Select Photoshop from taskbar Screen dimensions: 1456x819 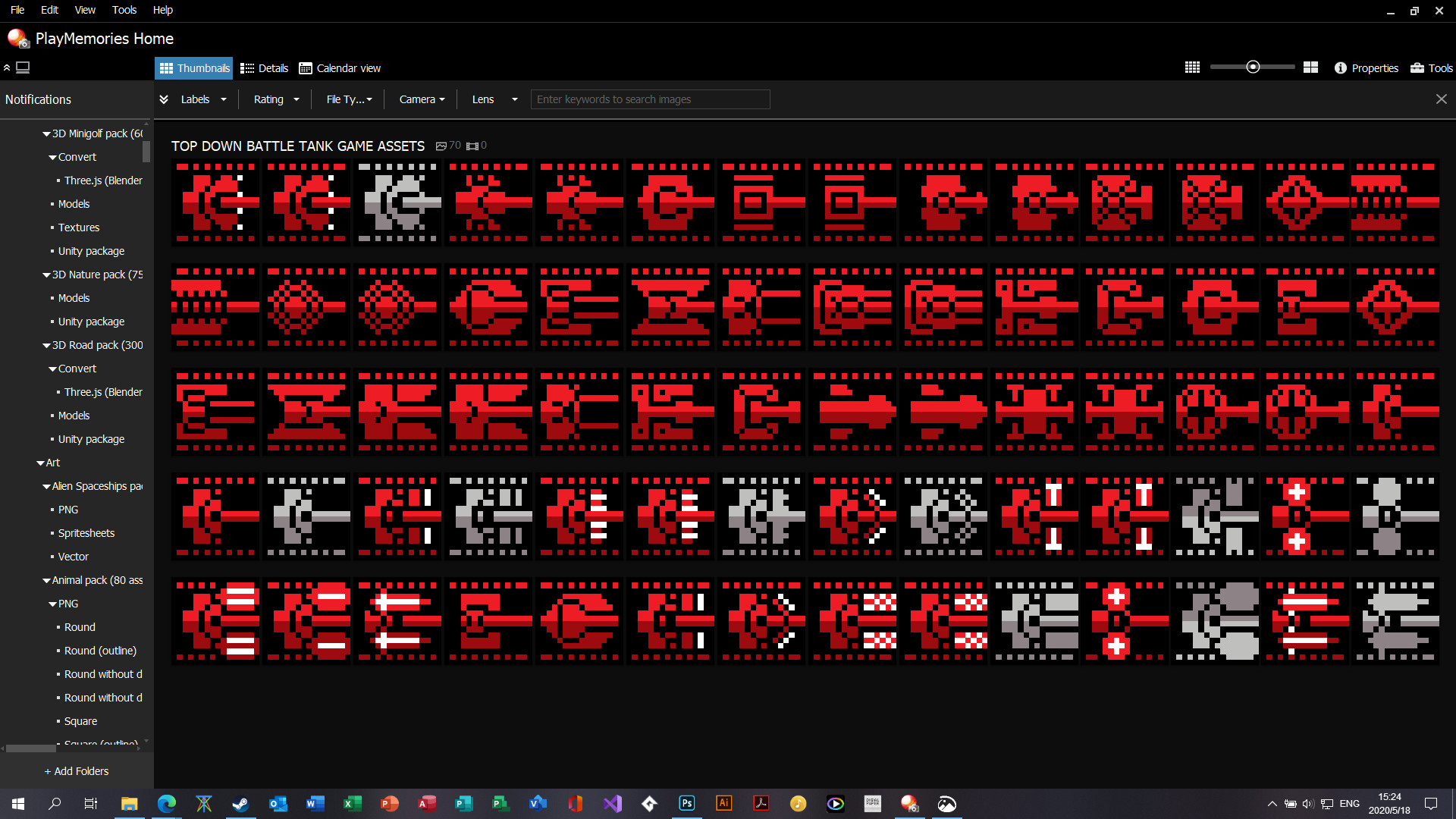[x=686, y=803]
